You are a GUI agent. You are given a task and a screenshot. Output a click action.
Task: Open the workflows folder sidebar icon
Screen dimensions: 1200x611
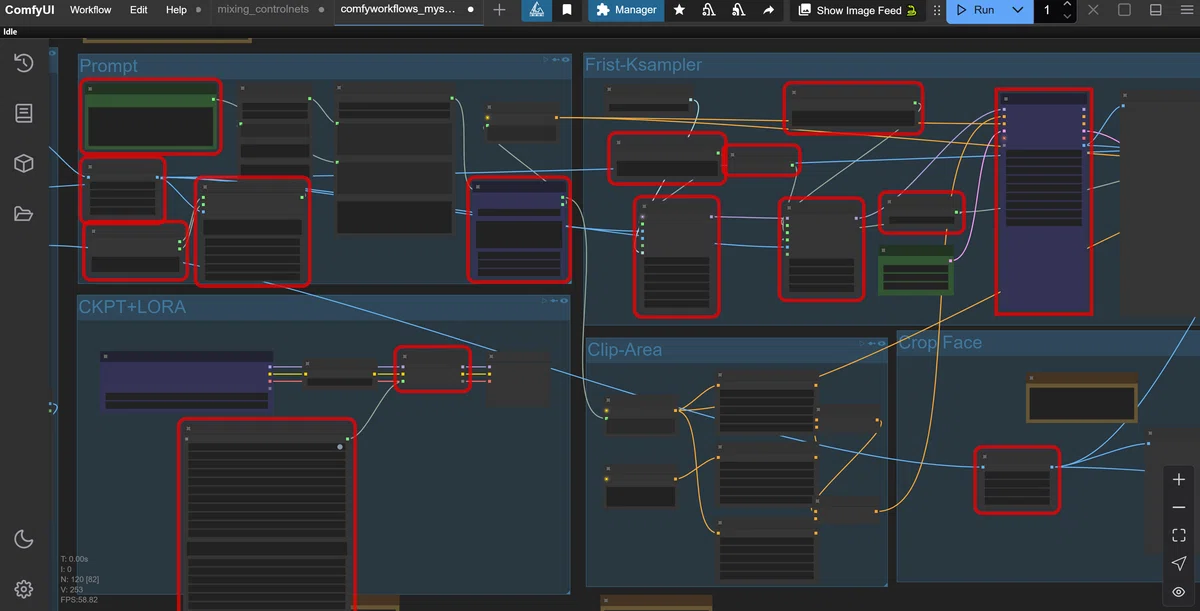click(x=24, y=213)
